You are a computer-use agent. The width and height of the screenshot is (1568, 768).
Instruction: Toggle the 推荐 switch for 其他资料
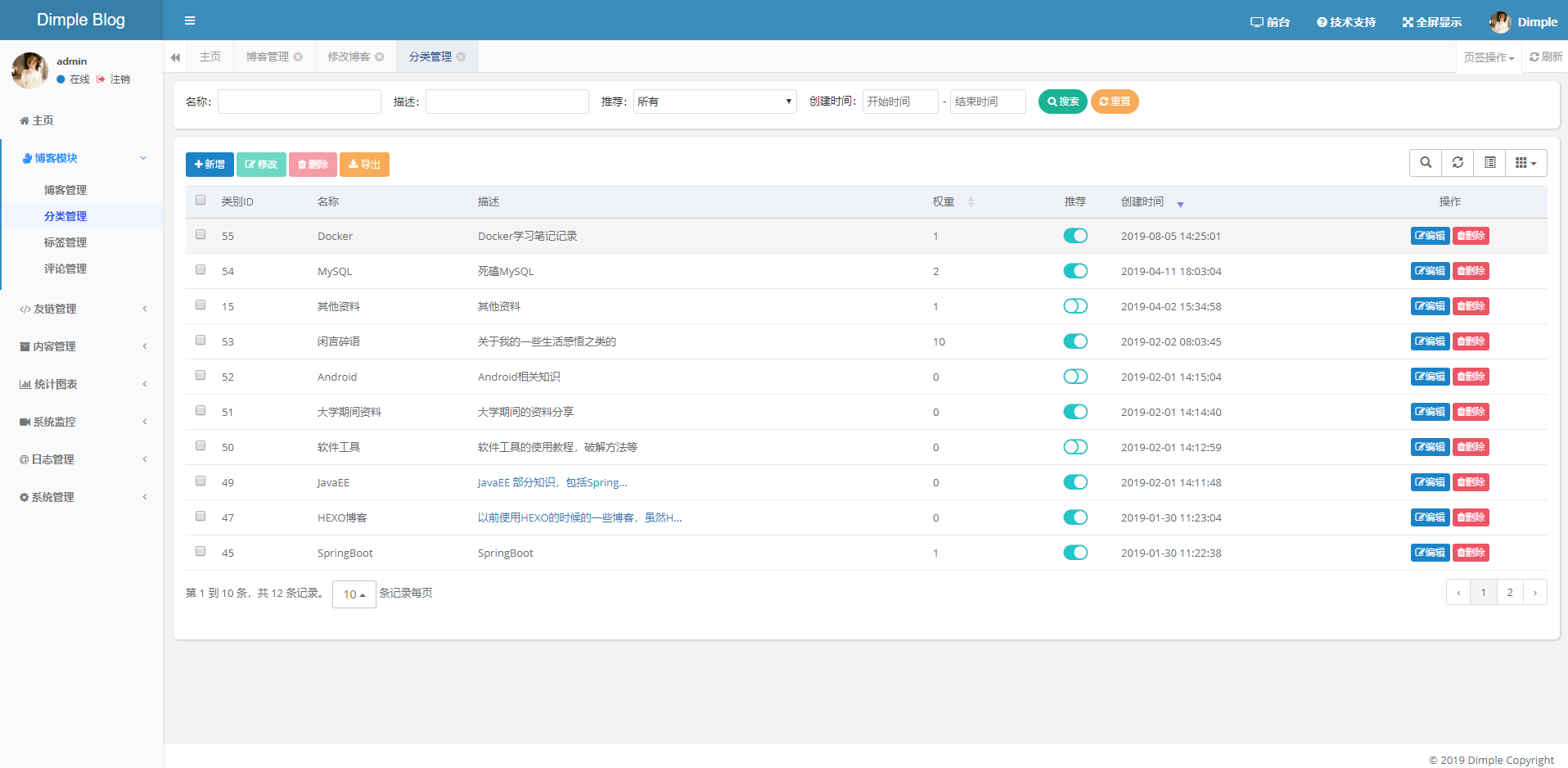click(1075, 306)
